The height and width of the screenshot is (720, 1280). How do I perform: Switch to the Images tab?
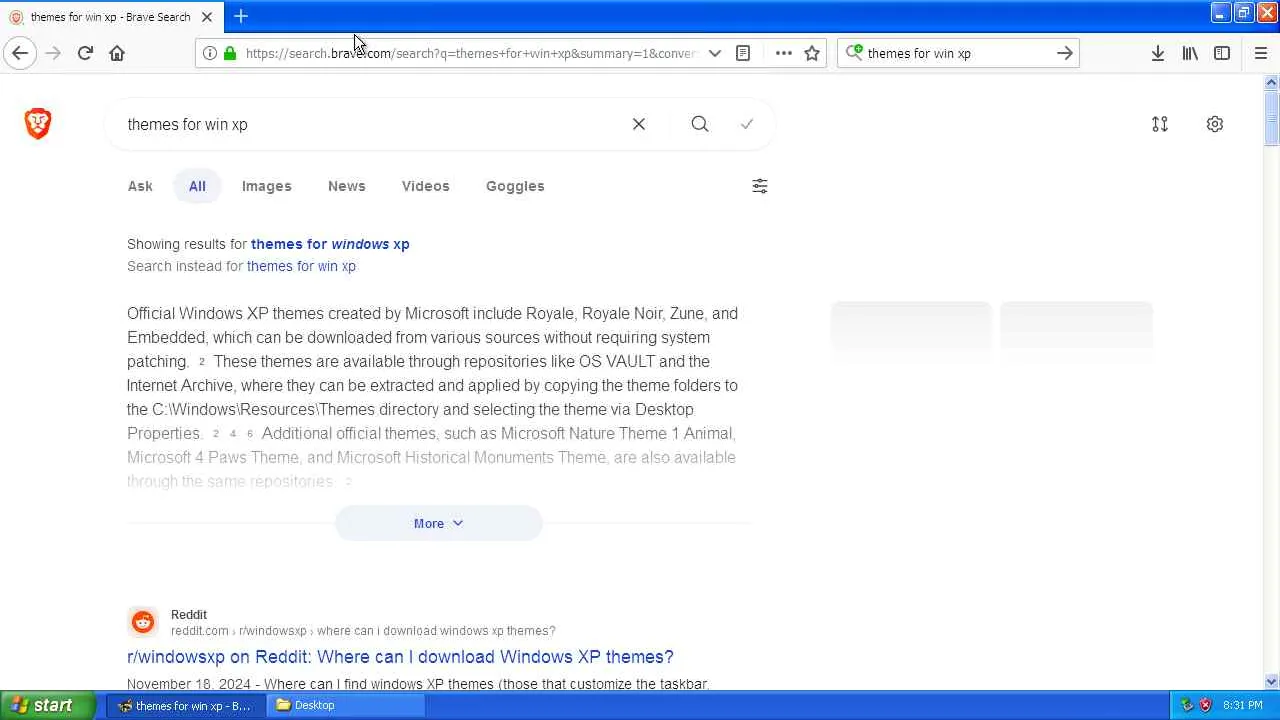click(267, 186)
